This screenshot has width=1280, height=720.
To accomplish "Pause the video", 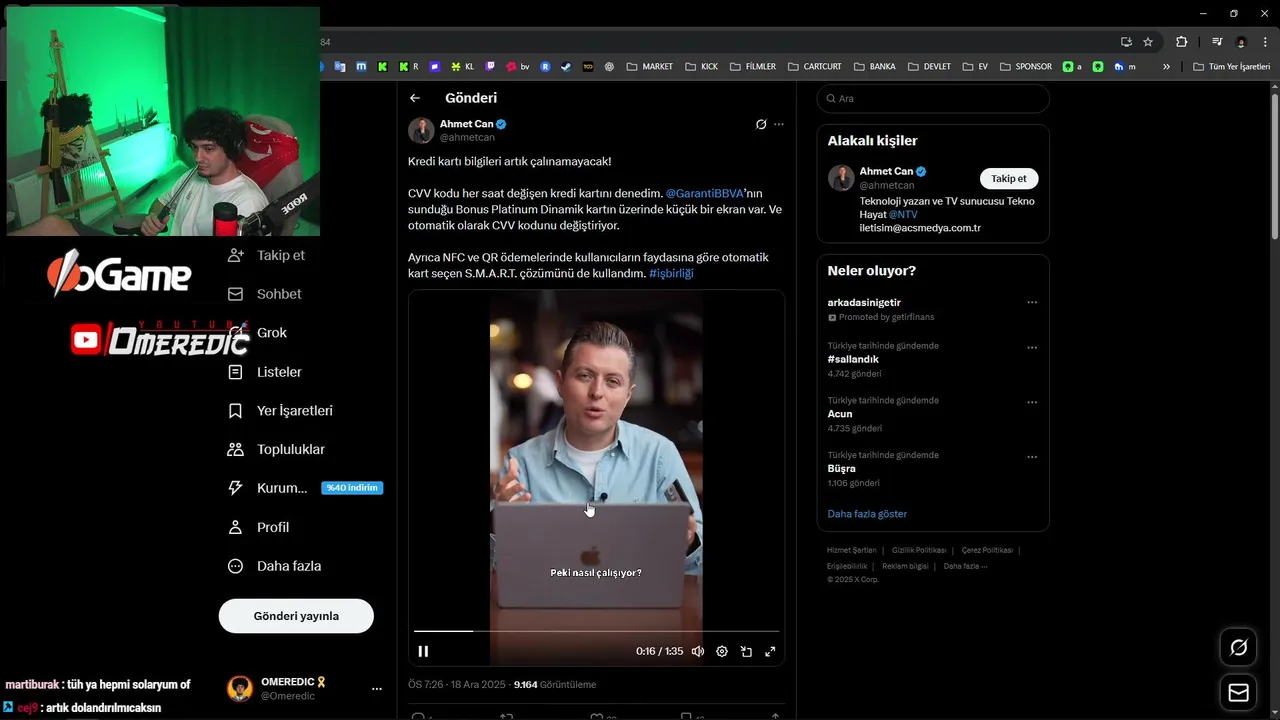I will [423, 651].
